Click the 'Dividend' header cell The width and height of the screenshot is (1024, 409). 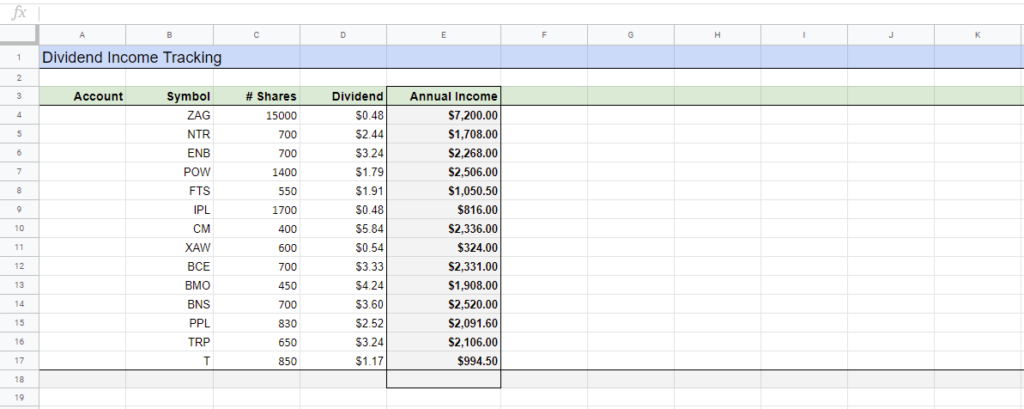click(344, 97)
